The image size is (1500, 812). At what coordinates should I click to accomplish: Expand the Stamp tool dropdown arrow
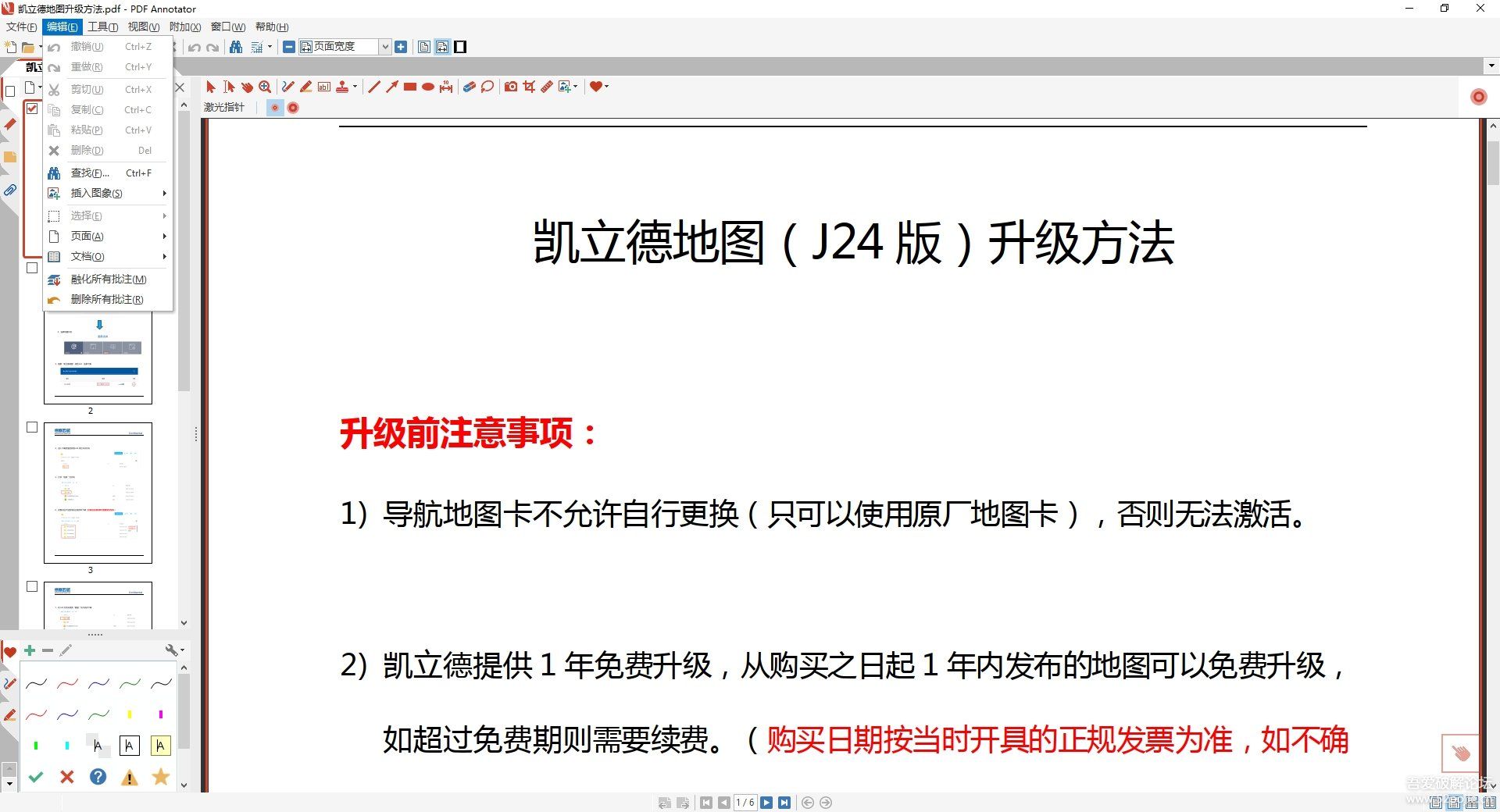click(x=356, y=87)
